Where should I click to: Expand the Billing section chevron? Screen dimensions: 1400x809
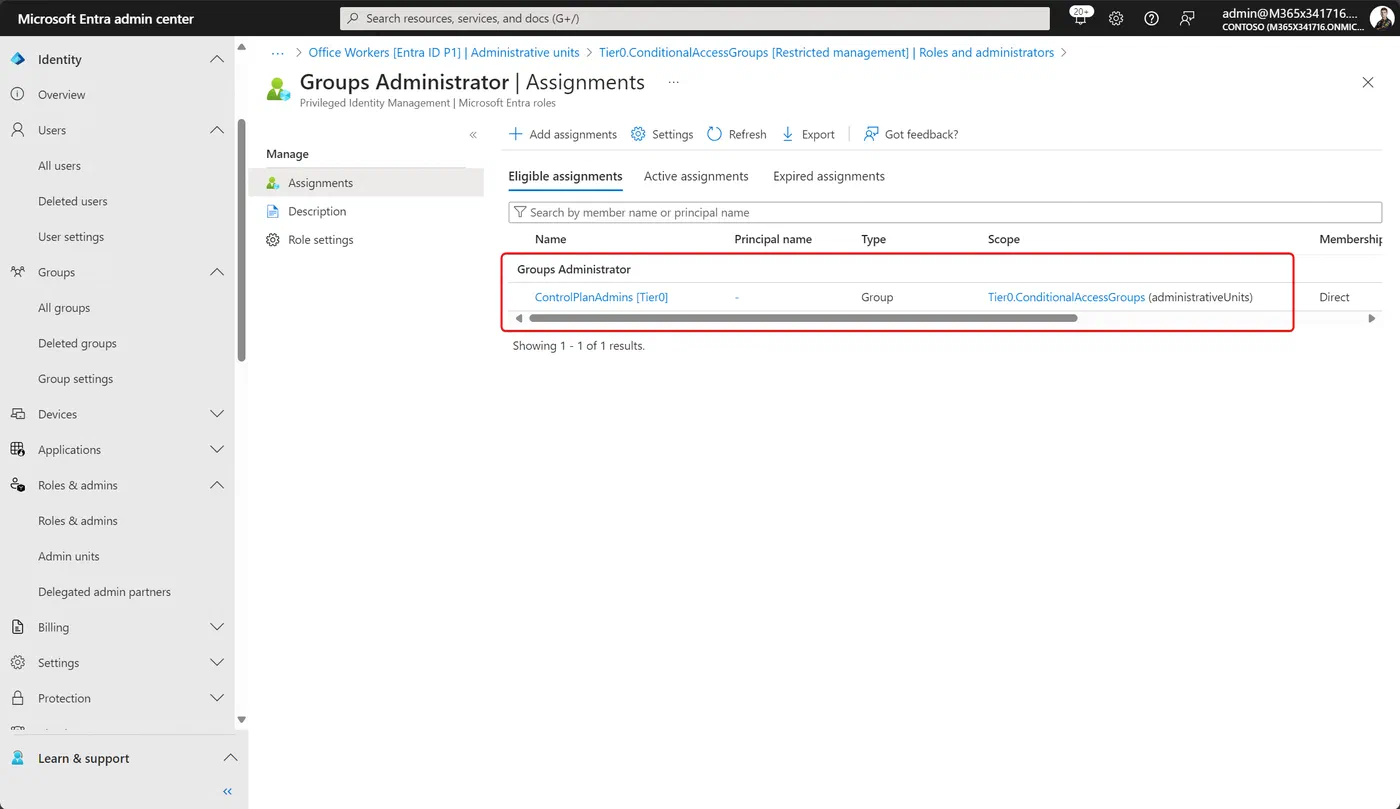tap(217, 627)
